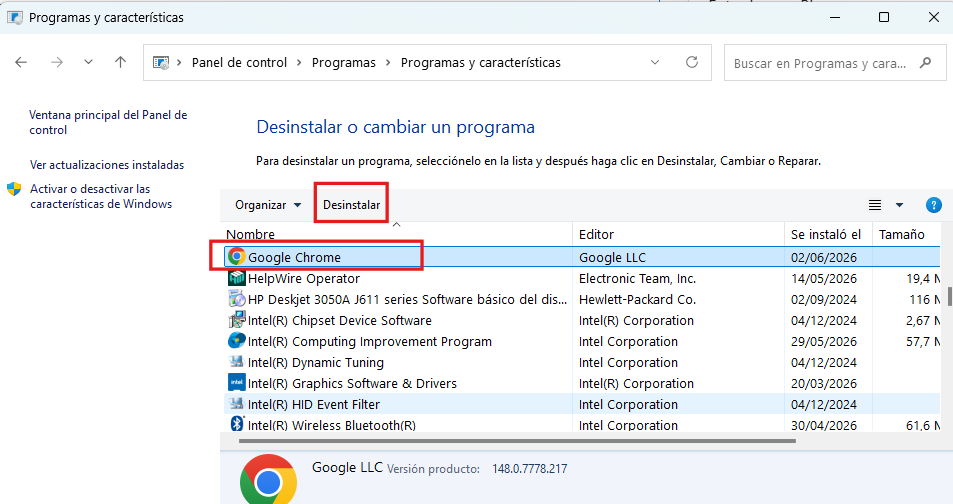Click the Forward navigation arrow
The height and width of the screenshot is (504, 953).
coord(57,62)
